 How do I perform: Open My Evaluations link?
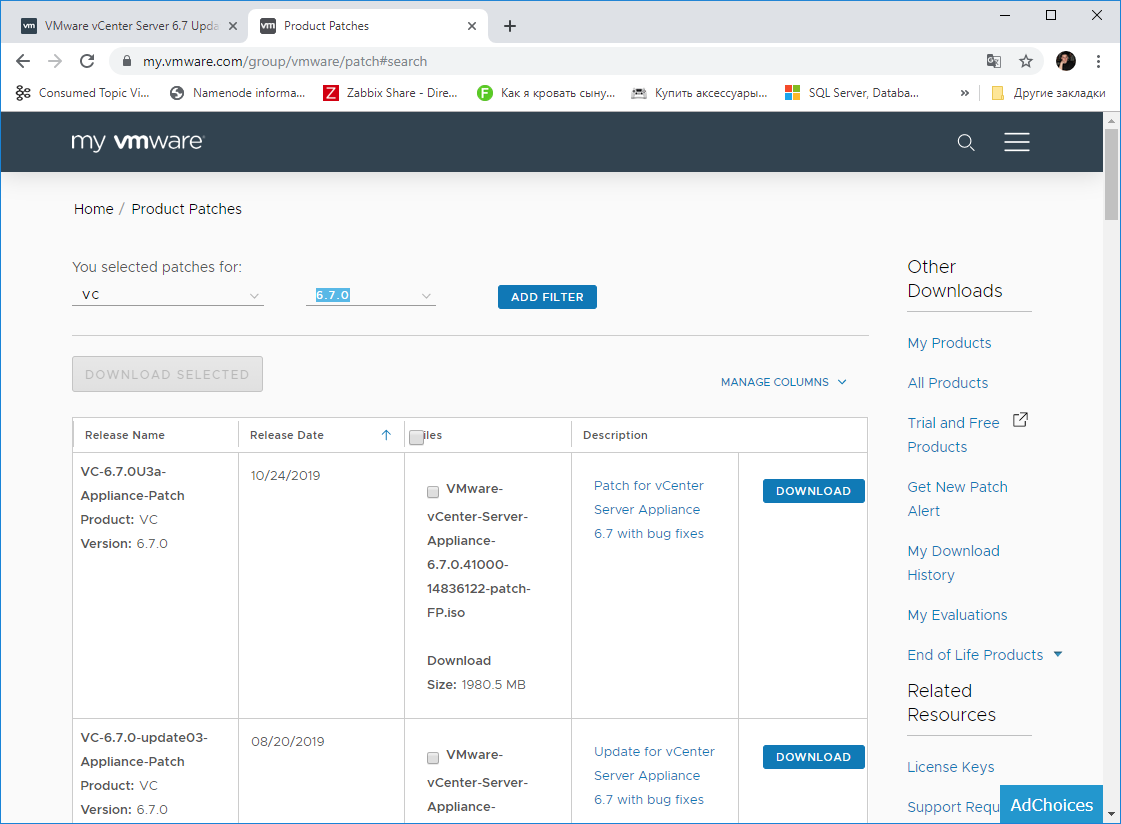click(x=957, y=615)
